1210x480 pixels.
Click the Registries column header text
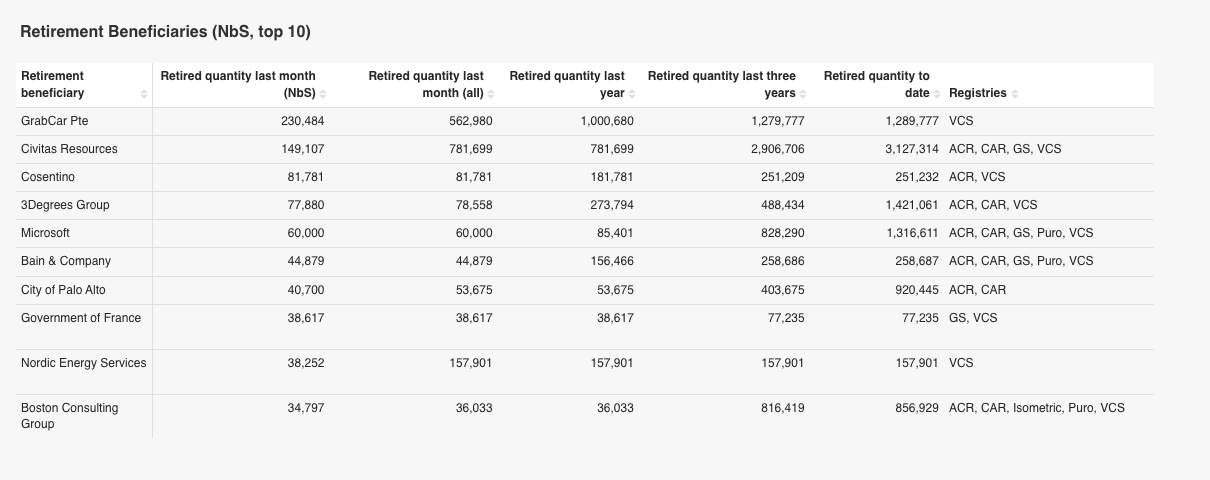click(977, 93)
